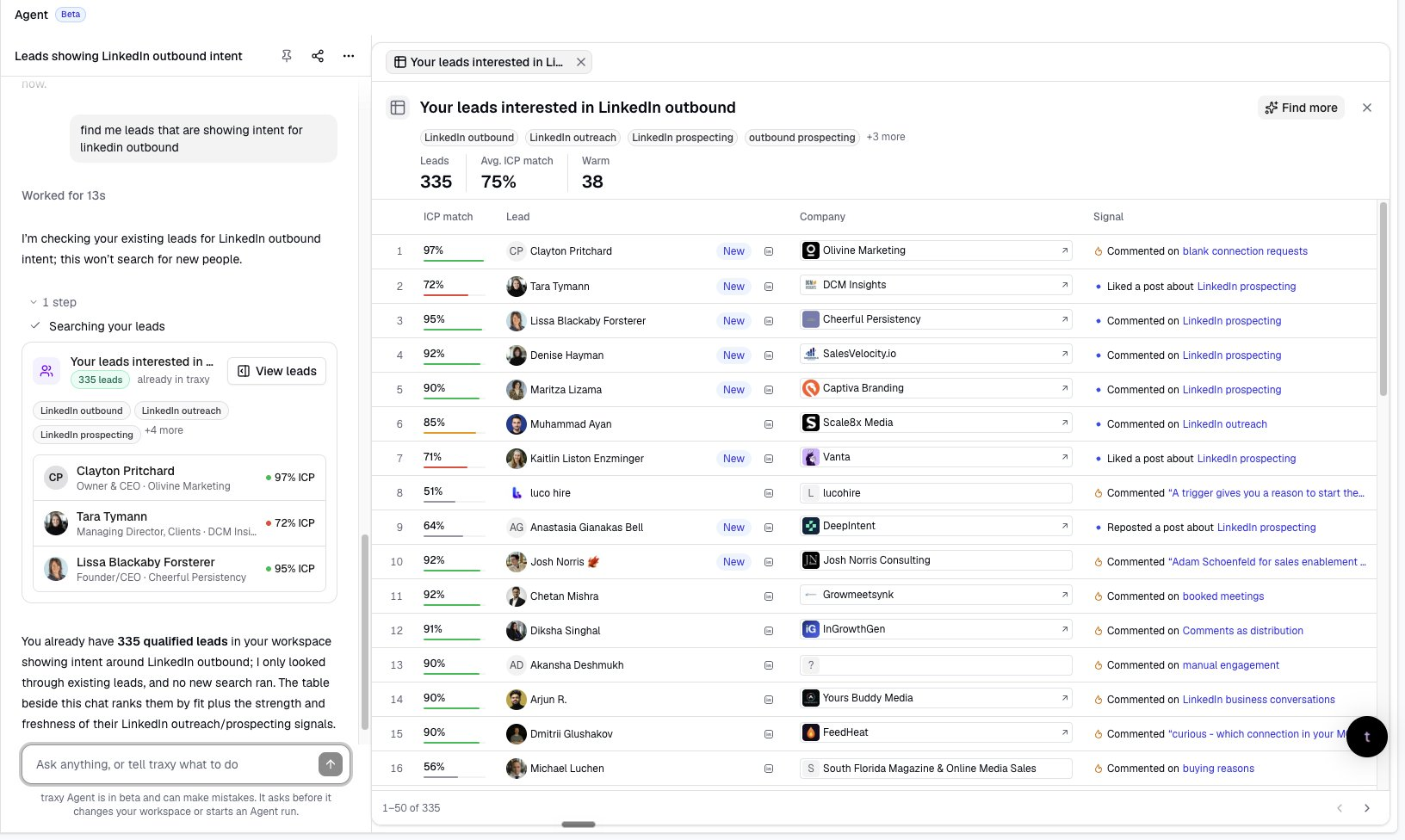Click the "Signal" column header
This screenshot has width=1405, height=840.
click(x=1108, y=217)
